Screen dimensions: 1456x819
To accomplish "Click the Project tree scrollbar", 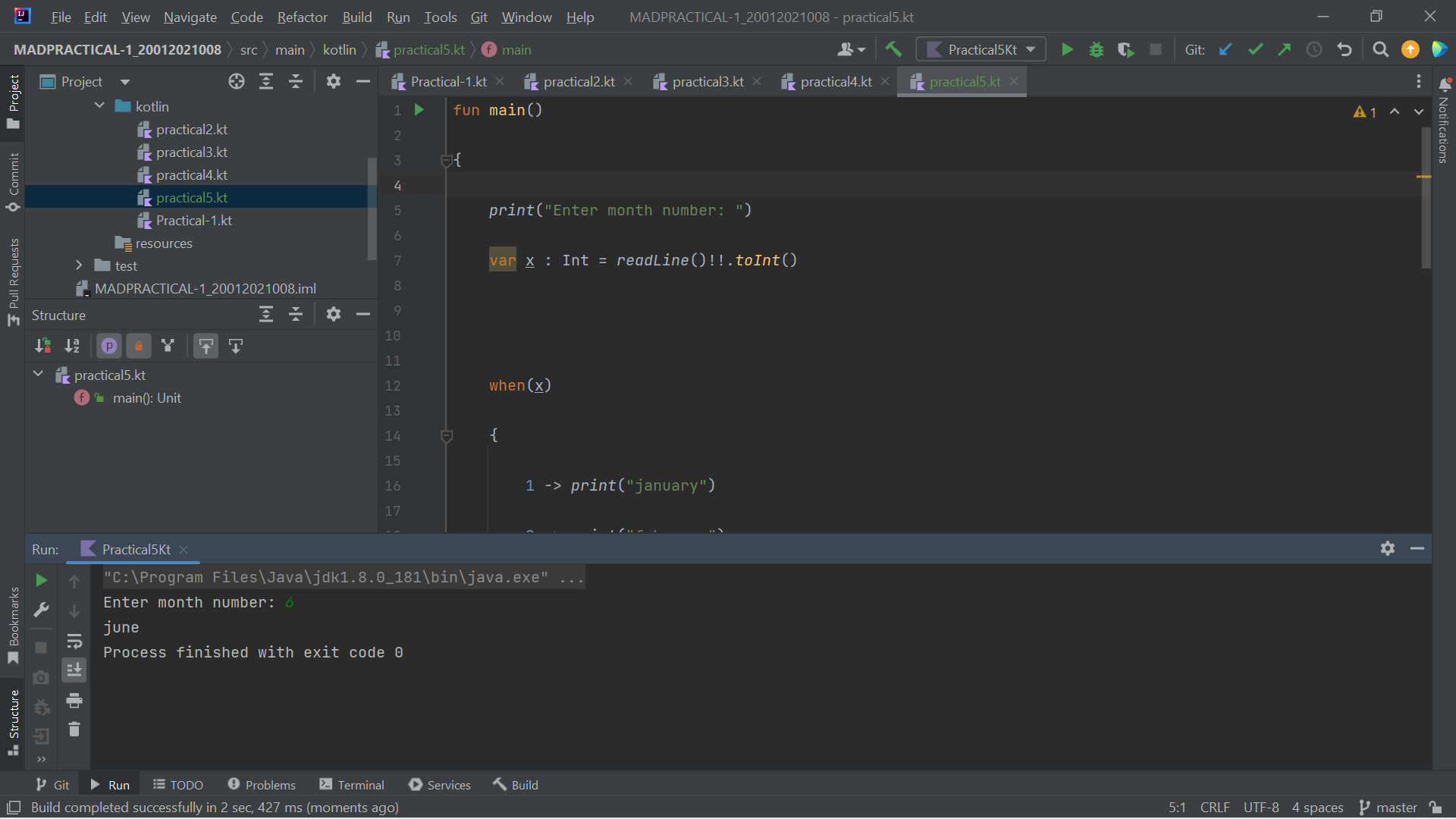I will [x=372, y=209].
